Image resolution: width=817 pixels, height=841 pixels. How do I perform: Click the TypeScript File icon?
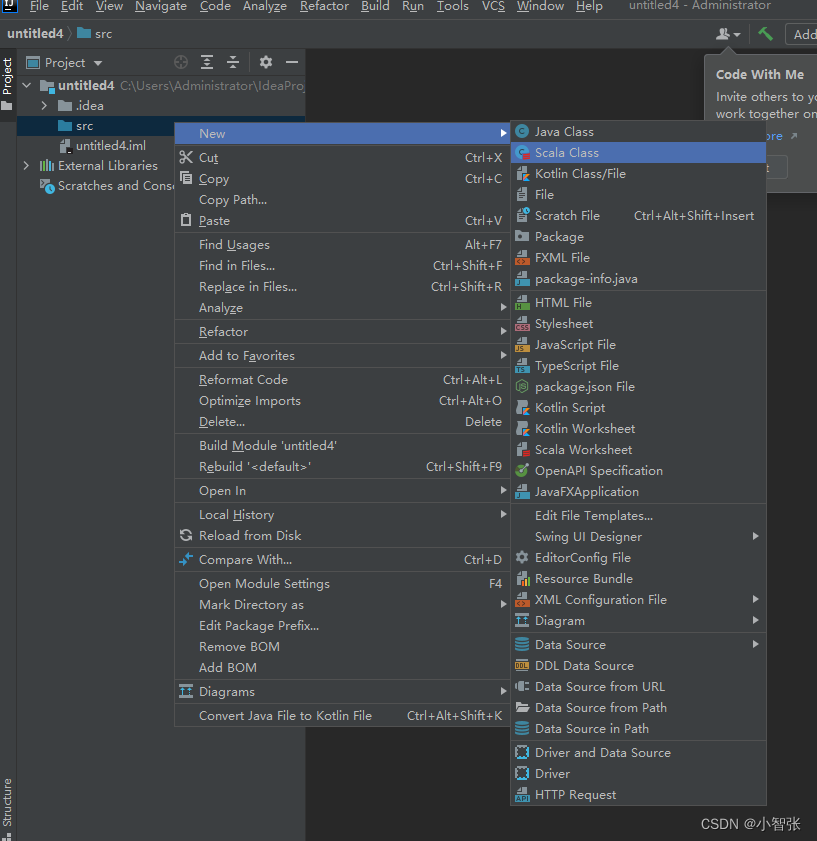[522, 366]
